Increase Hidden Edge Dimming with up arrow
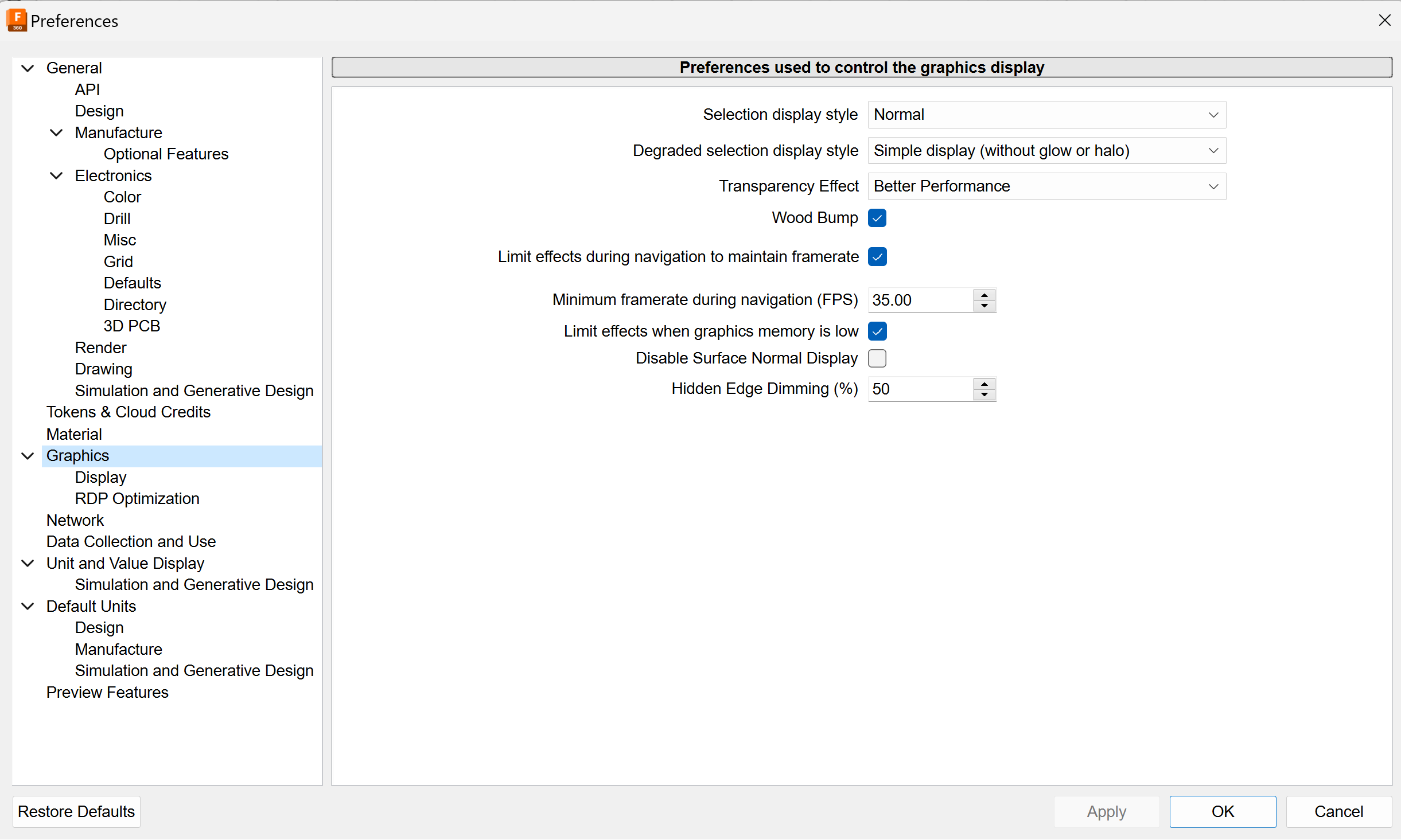This screenshot has width=1401, height=840. point(984,384)
